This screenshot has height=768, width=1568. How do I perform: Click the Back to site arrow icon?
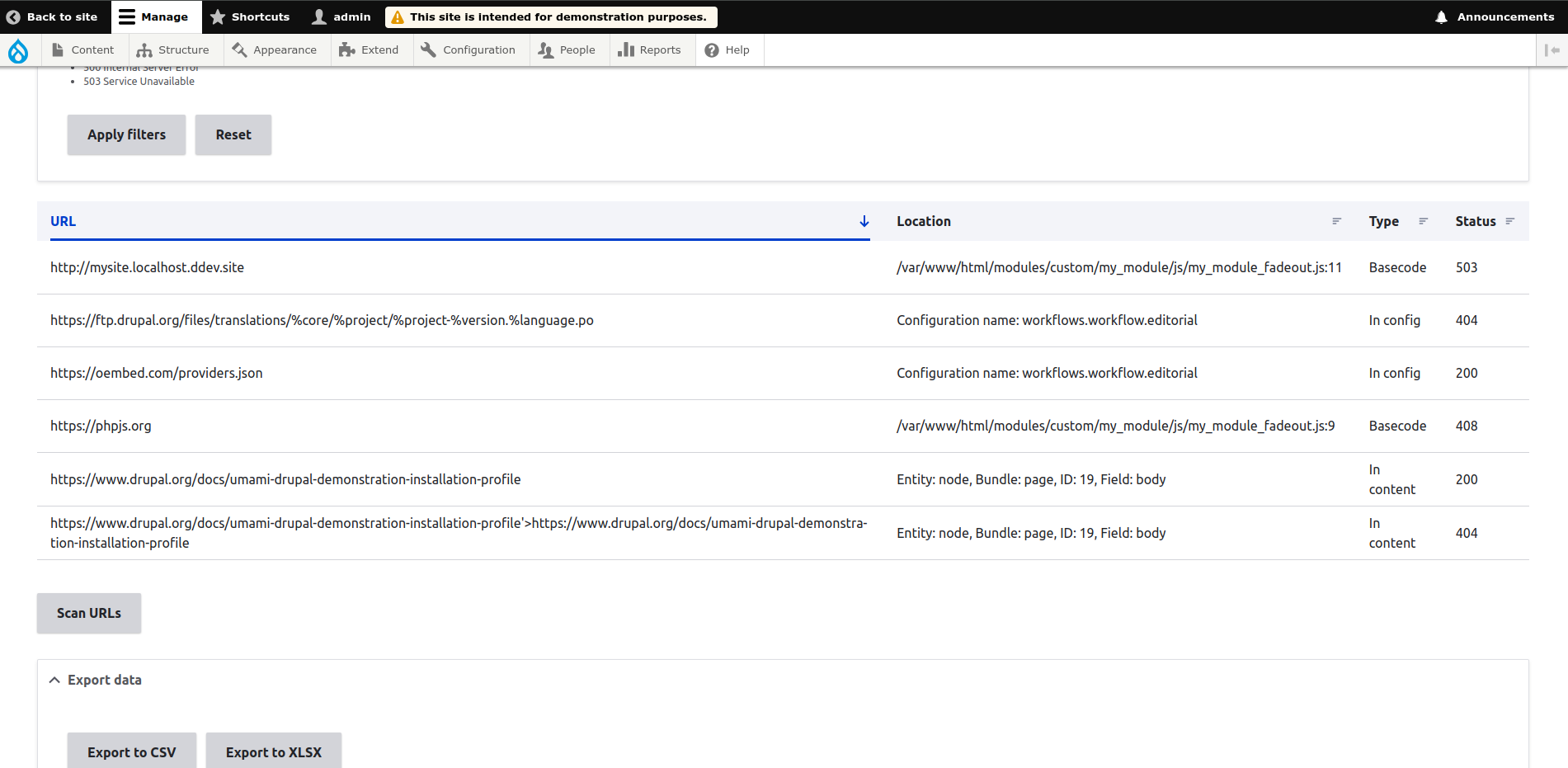coord(13,16)
